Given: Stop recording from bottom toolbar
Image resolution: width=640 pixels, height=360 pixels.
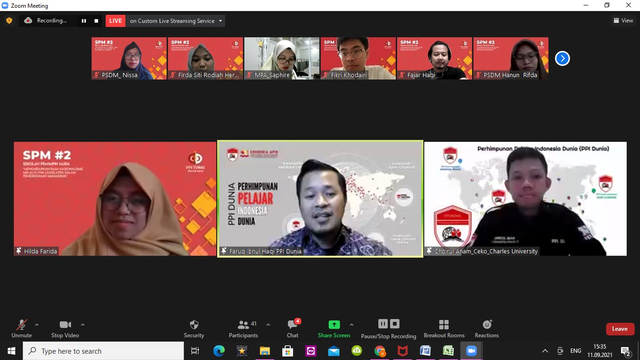Looking at the screenshot, I should (395, 324).
